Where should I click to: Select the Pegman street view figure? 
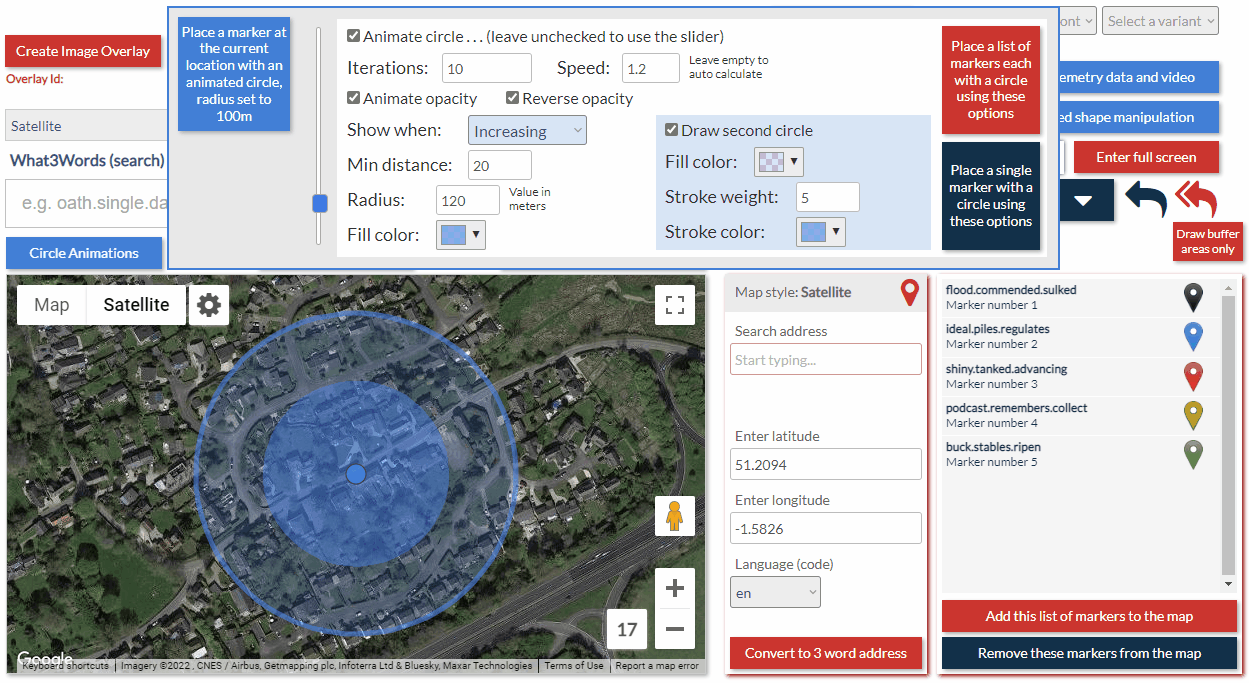click(x=675, y=516)
